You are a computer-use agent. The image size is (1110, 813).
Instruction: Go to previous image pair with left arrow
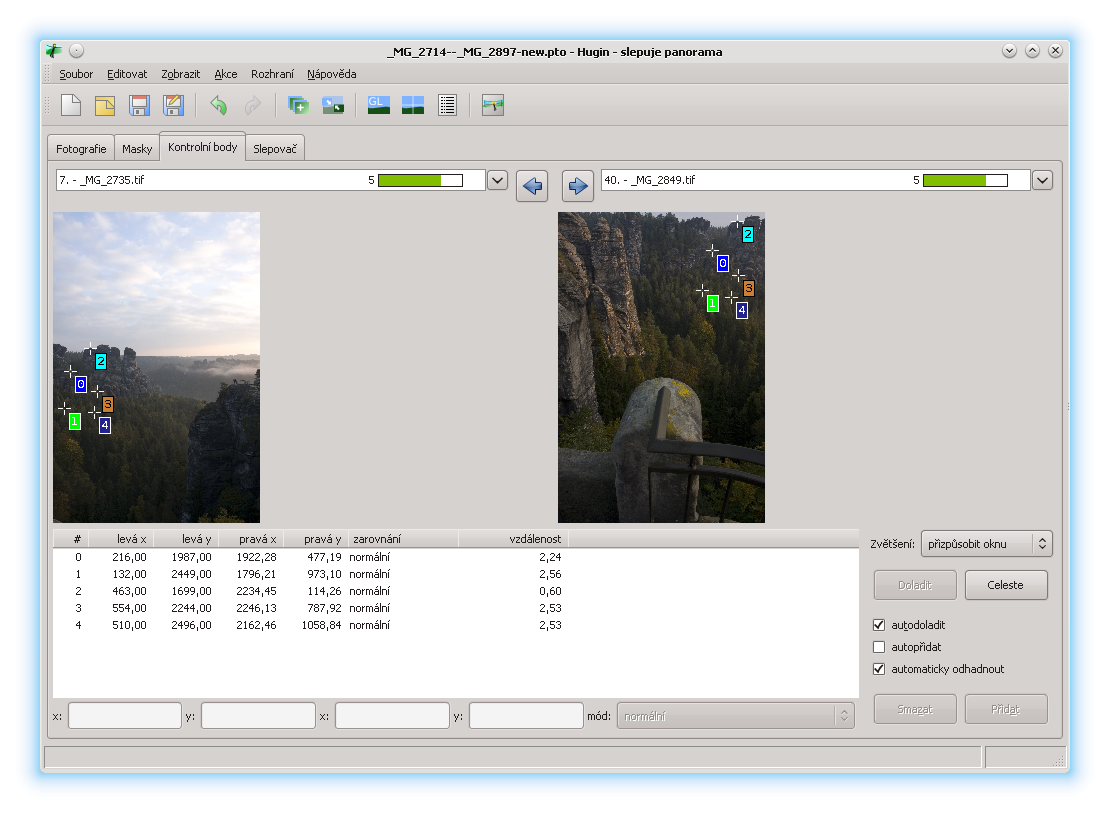(532, 186)
